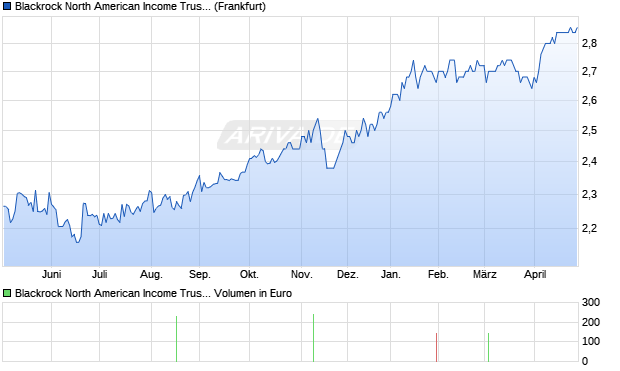Click the 2,5 price axis value
Screen dimensions: 620x371
pyautogui.click(x=590, y=131)
